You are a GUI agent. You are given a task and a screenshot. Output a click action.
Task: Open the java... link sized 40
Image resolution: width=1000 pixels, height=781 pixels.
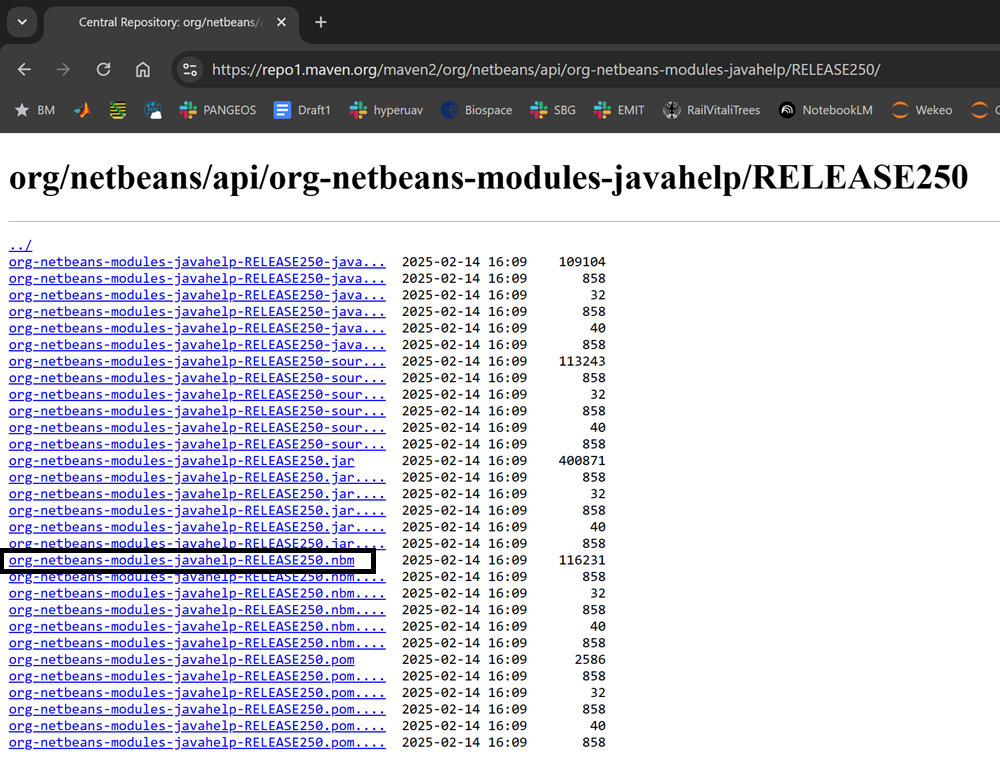tap(197, 328)
